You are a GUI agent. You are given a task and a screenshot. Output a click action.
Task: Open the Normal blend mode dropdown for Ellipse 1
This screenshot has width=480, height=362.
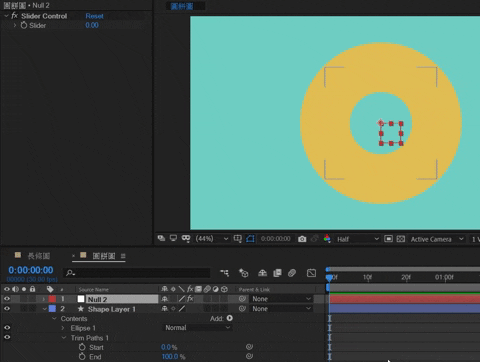click(197, 328)
